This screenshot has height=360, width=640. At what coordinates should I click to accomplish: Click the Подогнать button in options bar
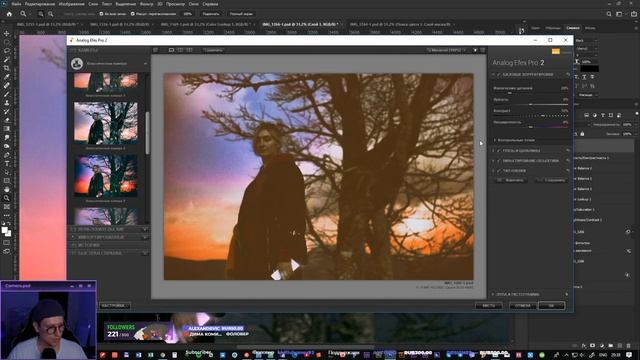coord(211,14)
